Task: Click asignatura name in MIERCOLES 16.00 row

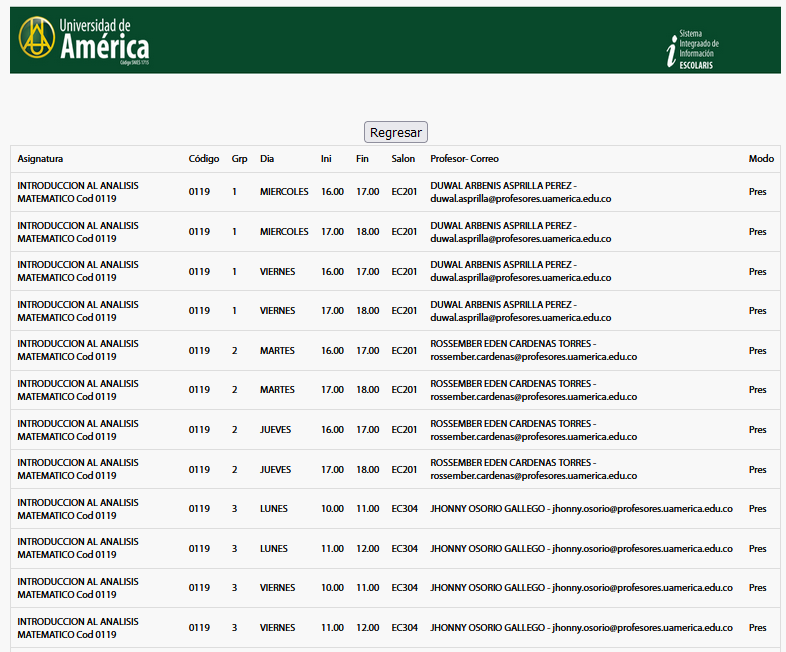Action: [x=78, y=192]
